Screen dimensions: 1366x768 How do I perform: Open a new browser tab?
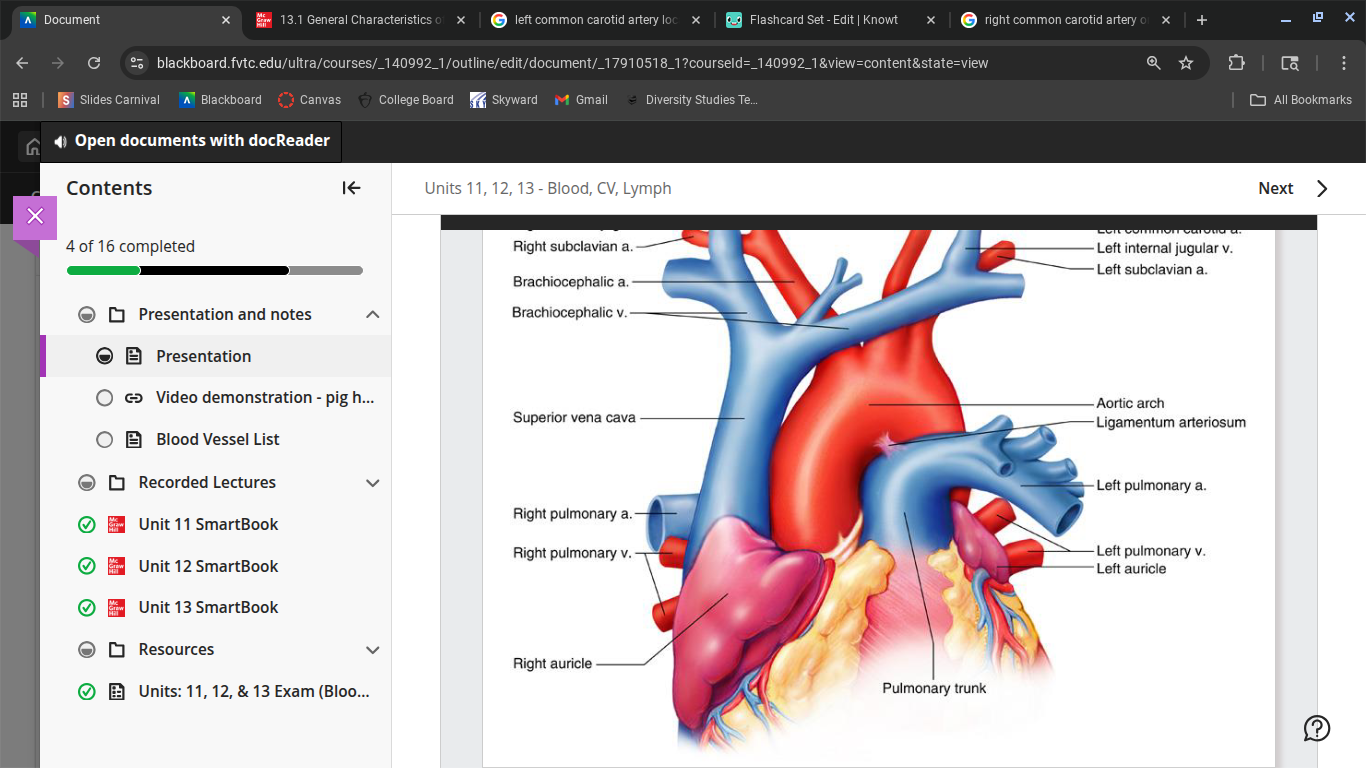point(1202,20)
